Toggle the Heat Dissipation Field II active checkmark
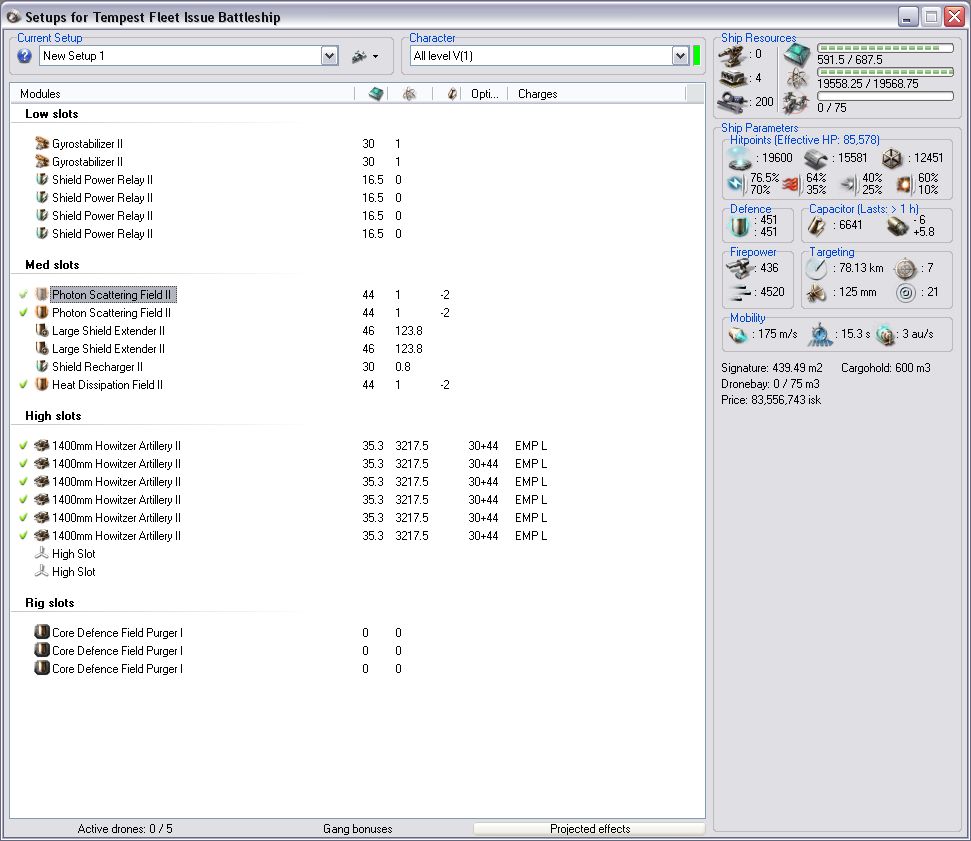Screen dimensions: 971x841 tap(24, 384)
